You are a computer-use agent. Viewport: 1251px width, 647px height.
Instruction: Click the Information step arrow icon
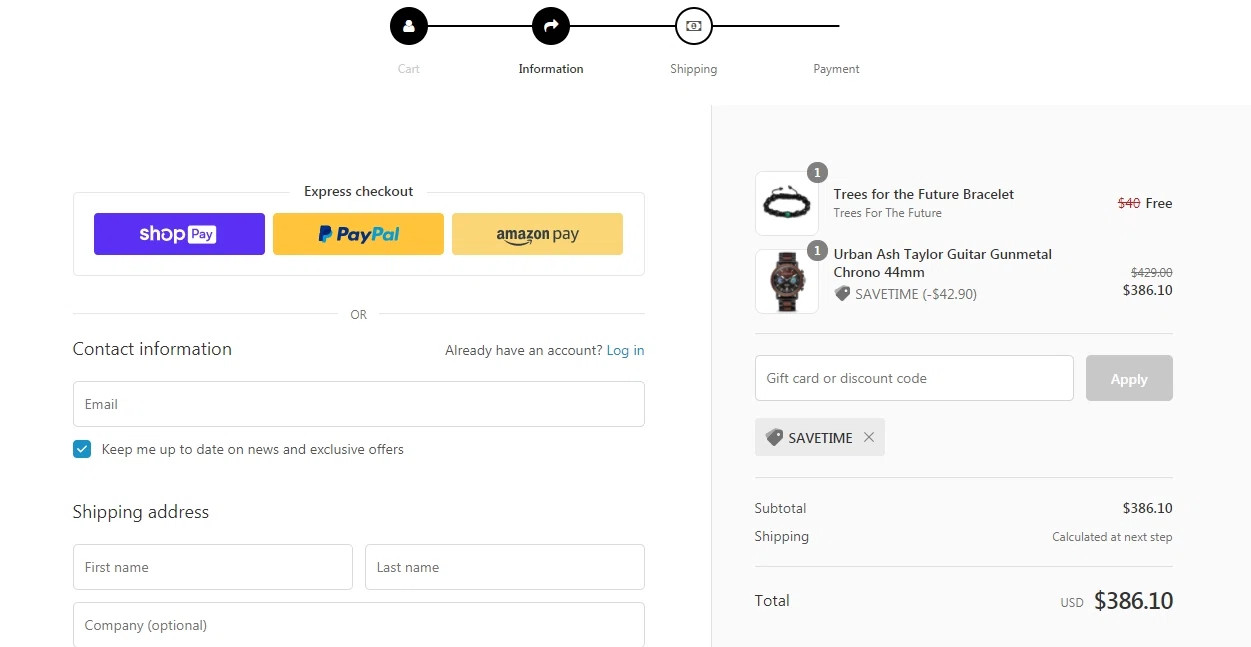click(x=550, y=27)
